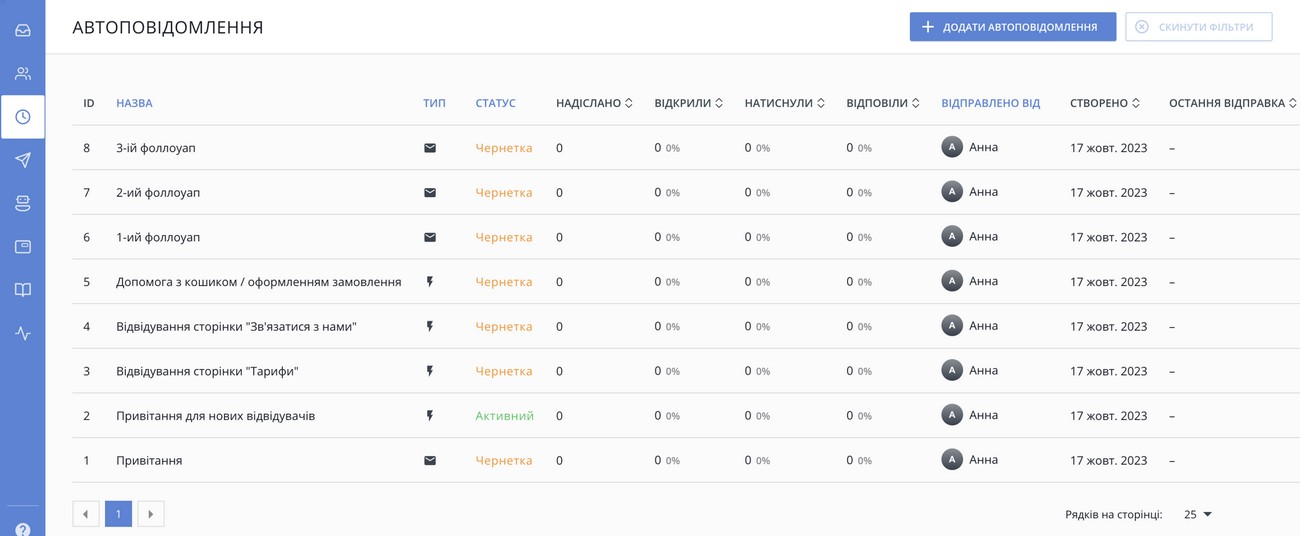The image size is (1300, 536).
Task: Click email type icon for 1-ий фоллоуап
Action: tap(430, 237)
